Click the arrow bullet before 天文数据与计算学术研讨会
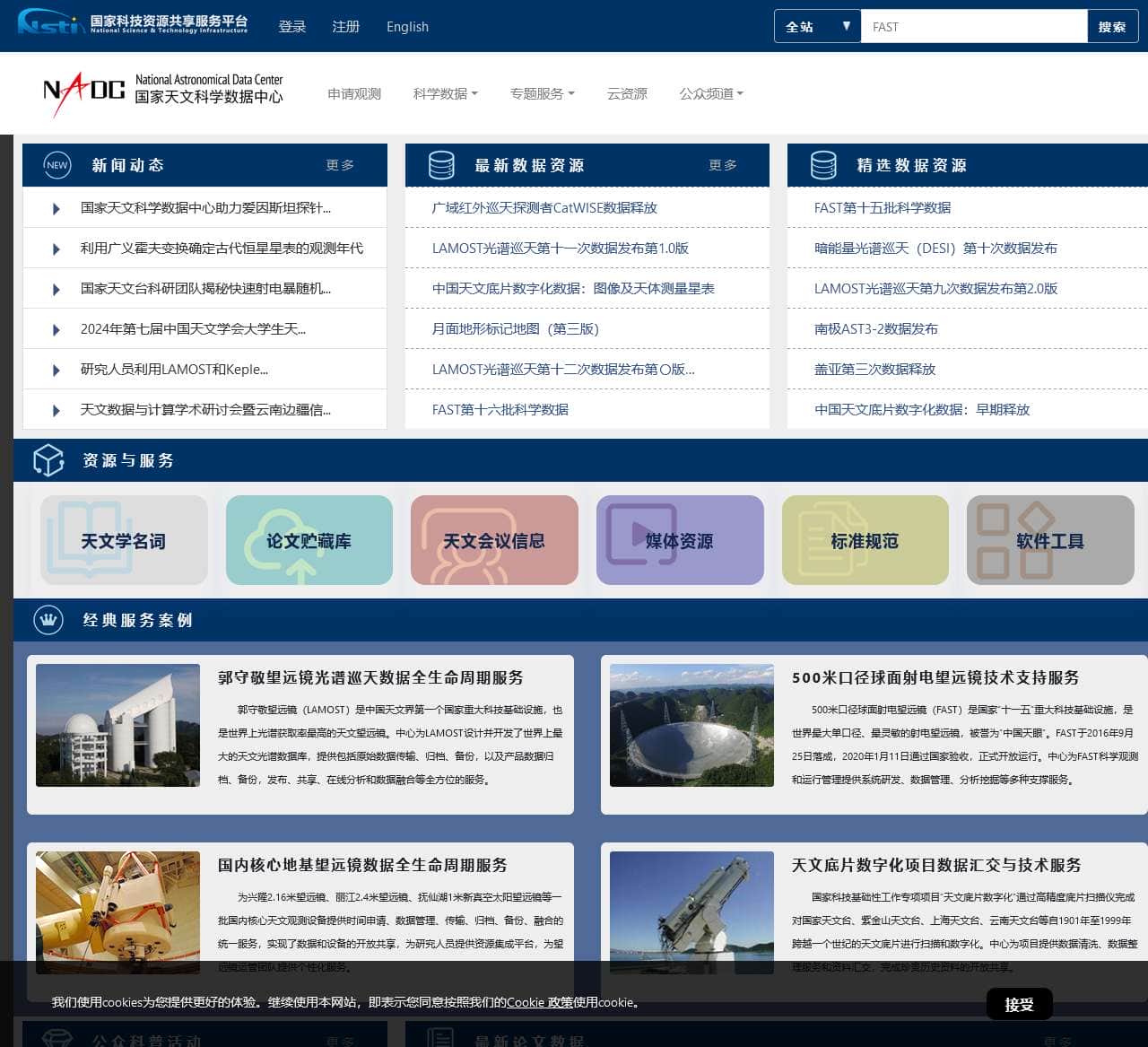 [57, 411]
